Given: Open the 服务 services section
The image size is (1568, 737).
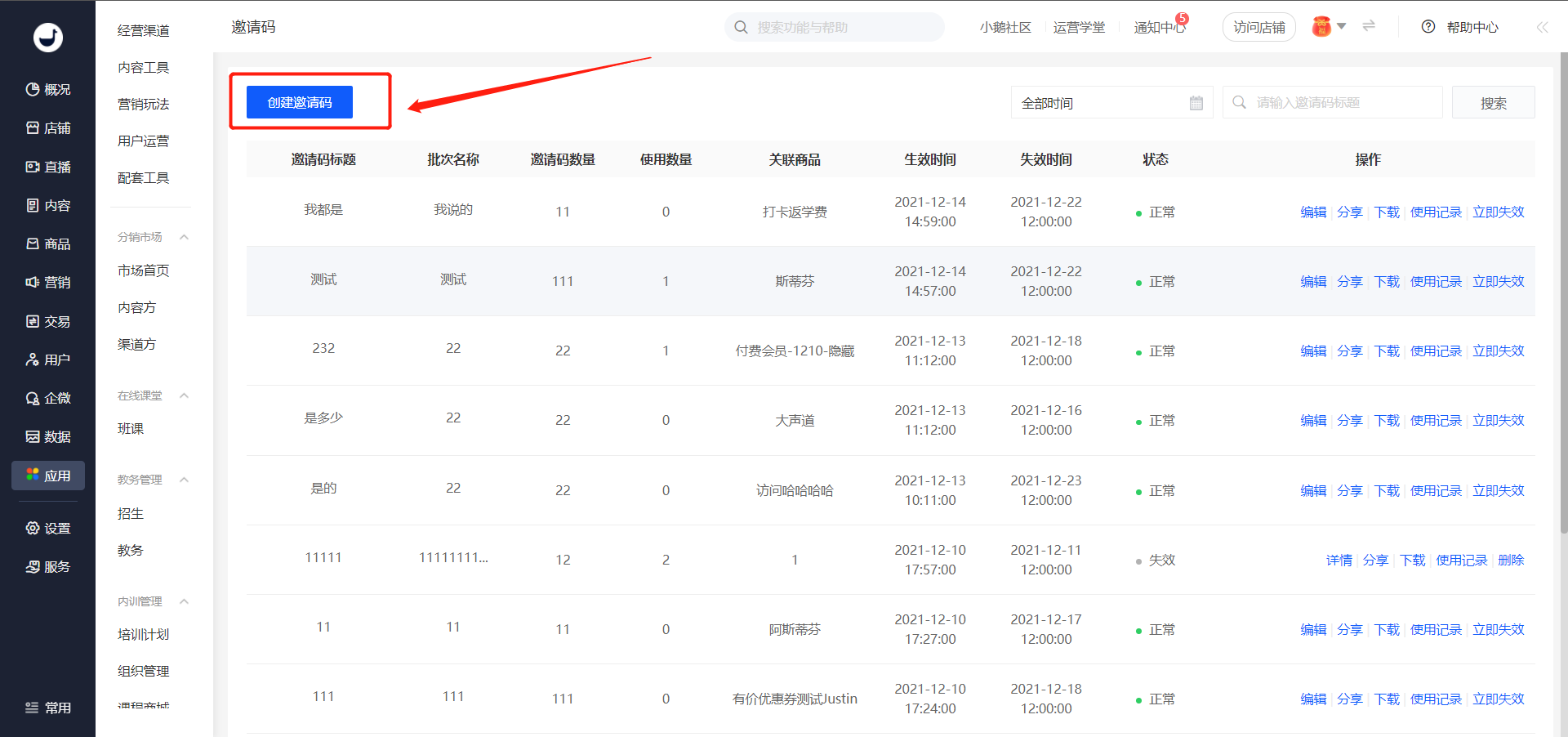Looking at the screenshot, I should pyautogui.click(x=47, y=566).
